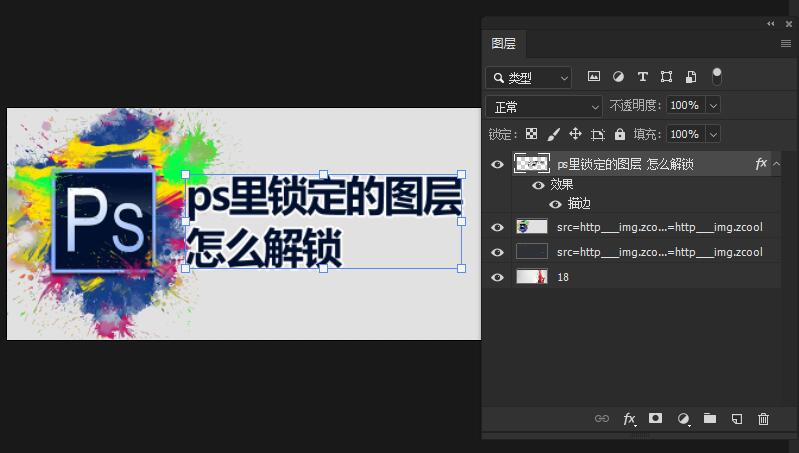This screenshot has width=799, height=453.
Task: Click the Ps logo on the canvas
Action: (104, 221)
